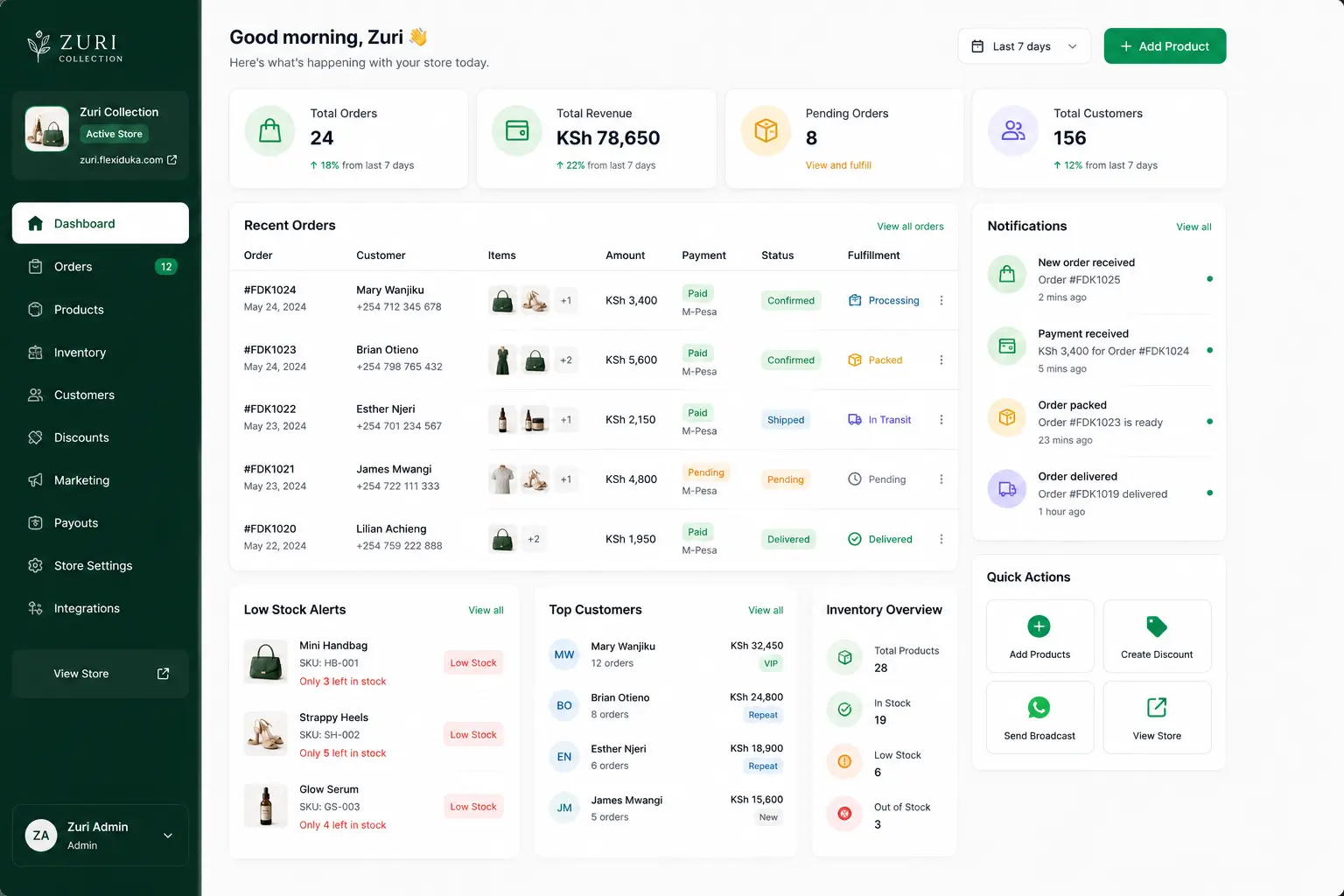Click the Total Orders shopping bag icon

coord(269,131)
